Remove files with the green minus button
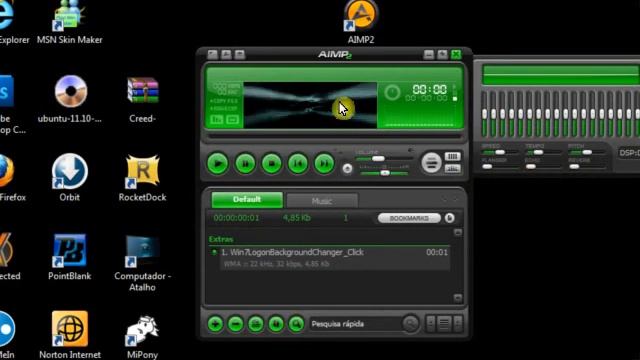This screenshot has width=640, height=360. pos(236,324)
